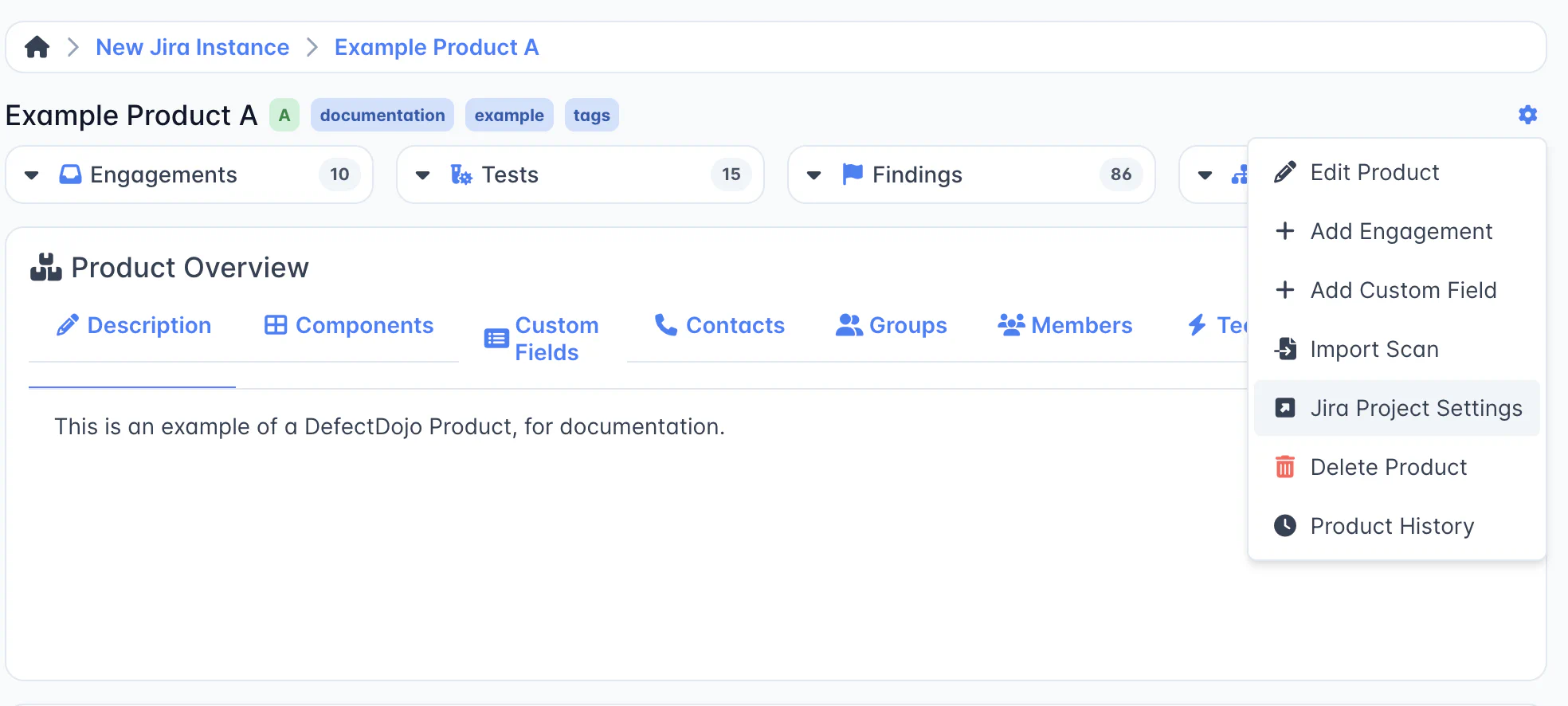Click the Engagements inbox icon
The width and height of the screenshot is (1568, 706).
pos(70,175)
